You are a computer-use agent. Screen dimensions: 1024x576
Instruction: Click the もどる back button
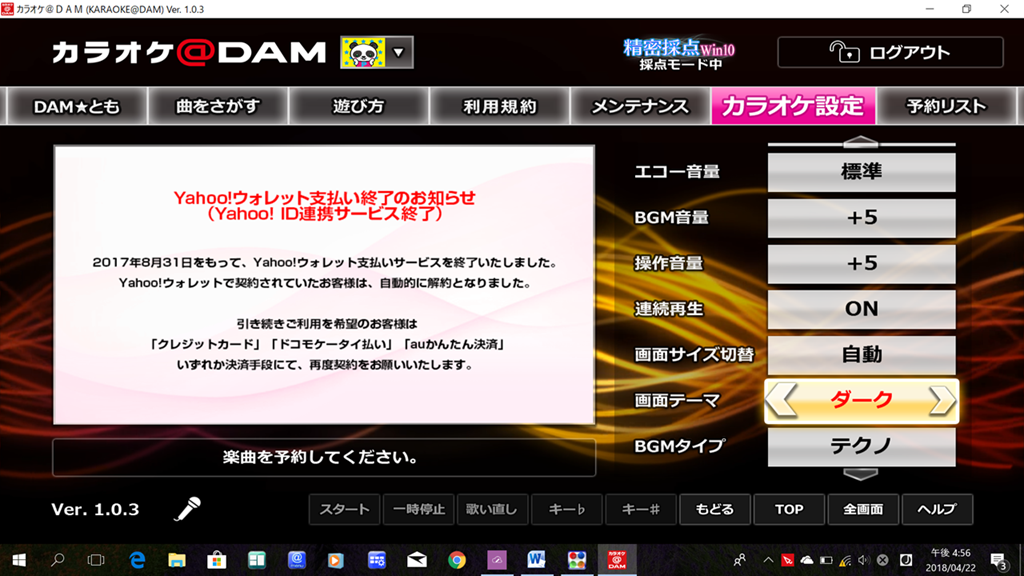[715, 509]
